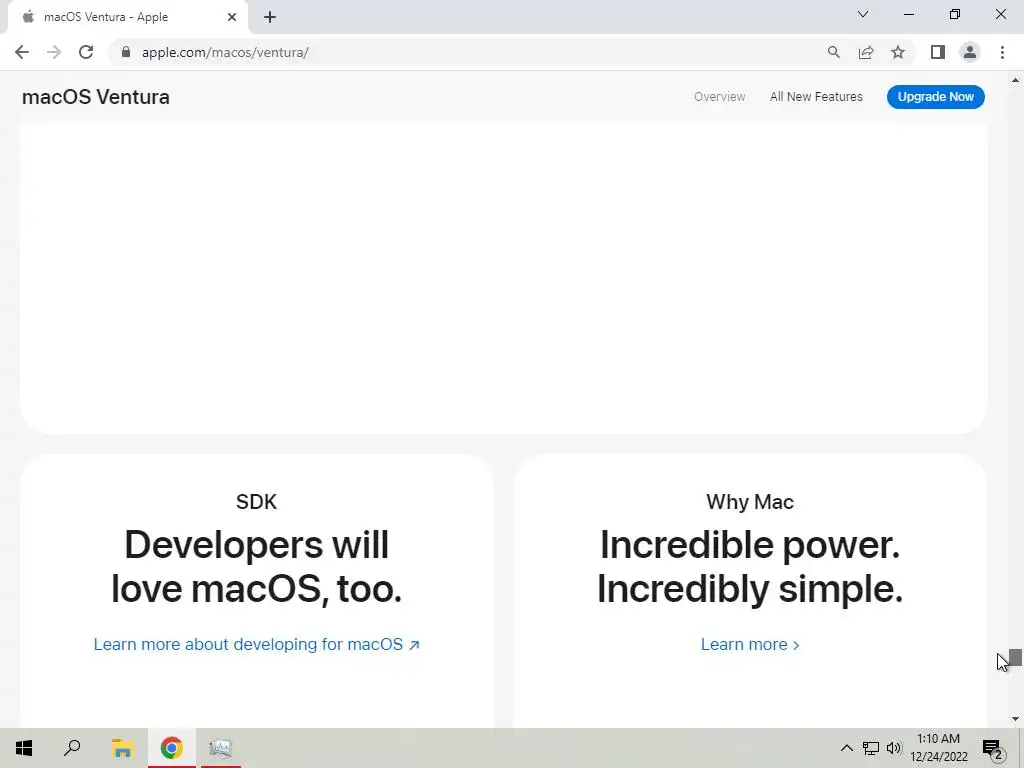This screenshot has width=1024, height=768.
Task: Click the Chrome taskbar icon
Action: point(171,748)
